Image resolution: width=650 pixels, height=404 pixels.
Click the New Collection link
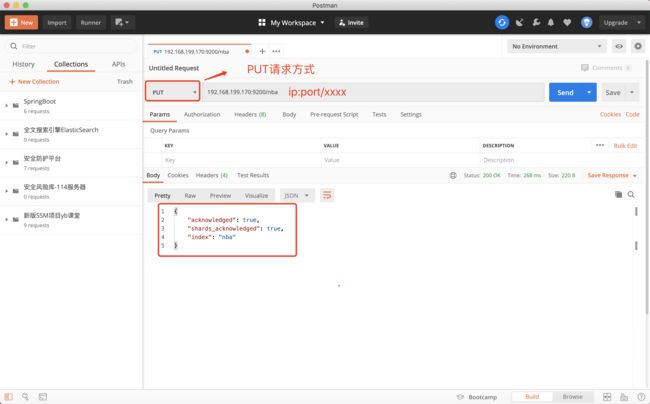coord(34,82)
